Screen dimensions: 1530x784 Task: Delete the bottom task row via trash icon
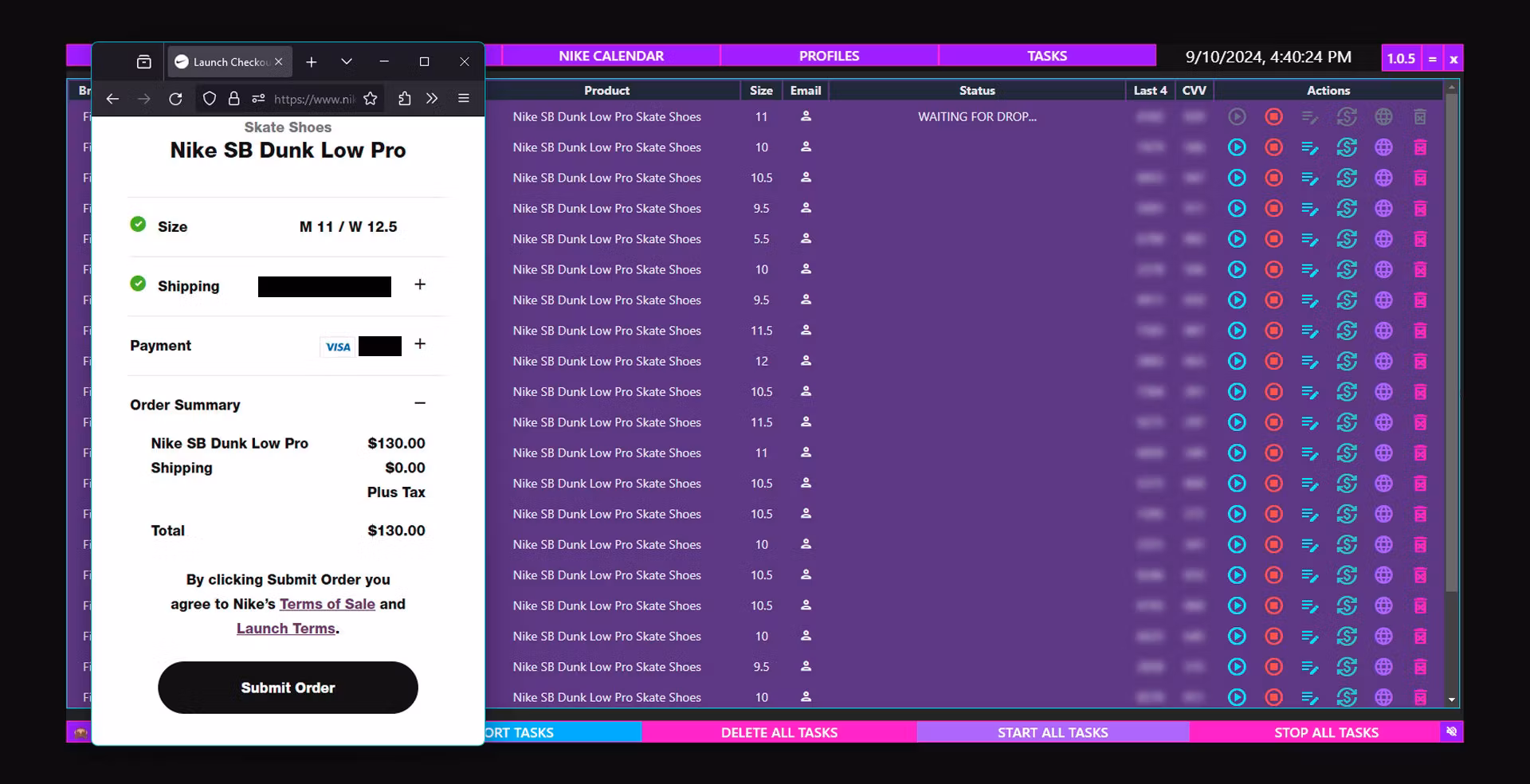click(x=1420, y=698)
